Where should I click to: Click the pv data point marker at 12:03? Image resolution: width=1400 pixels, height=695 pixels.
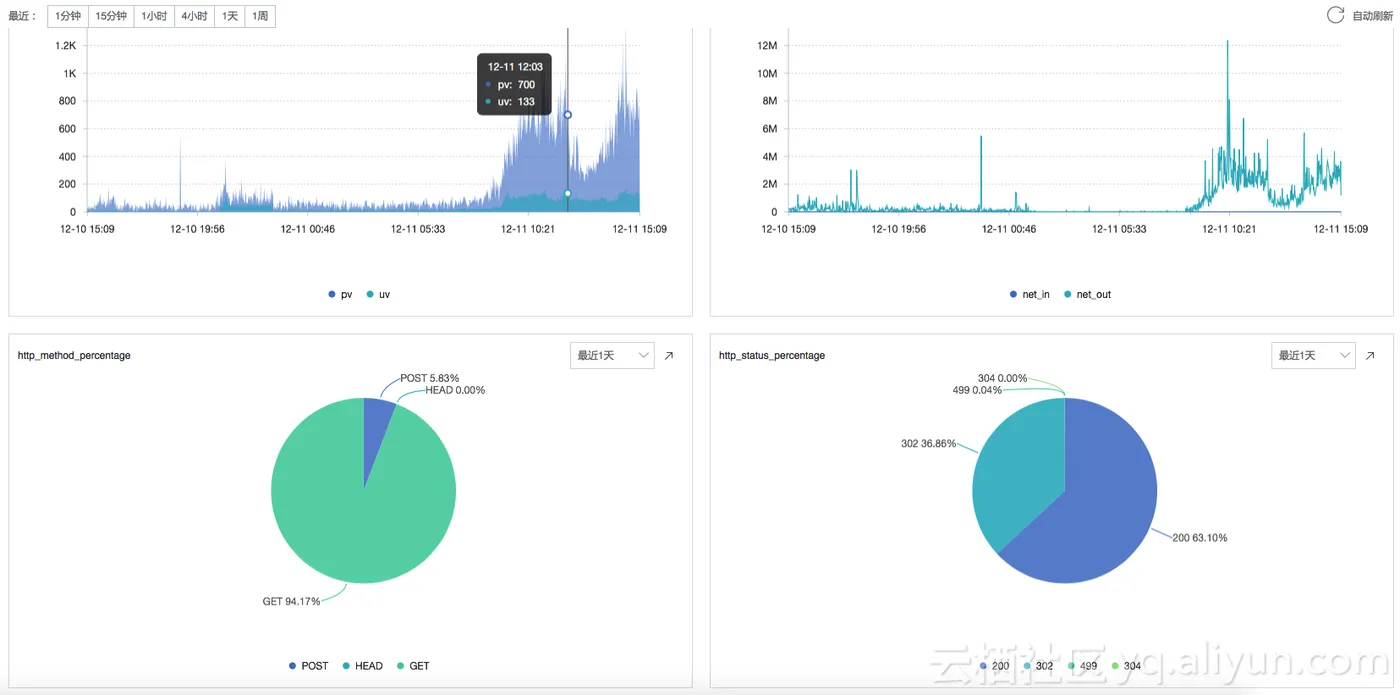568,115
